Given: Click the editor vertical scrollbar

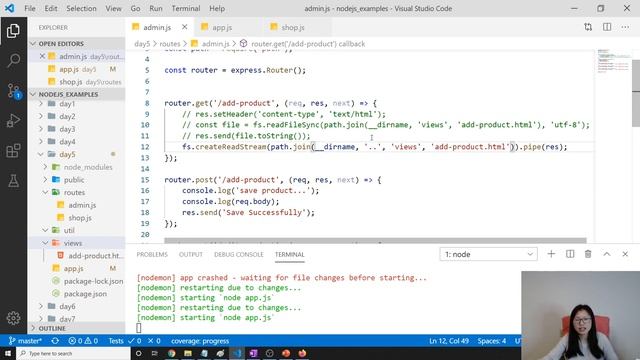Looking at the screenshot, I should 636,93.
